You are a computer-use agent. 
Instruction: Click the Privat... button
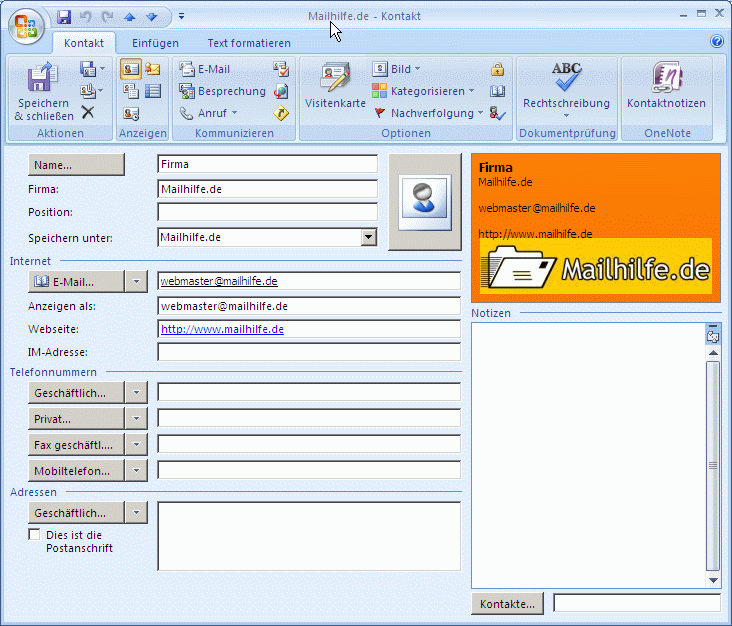tap(77, 419)
